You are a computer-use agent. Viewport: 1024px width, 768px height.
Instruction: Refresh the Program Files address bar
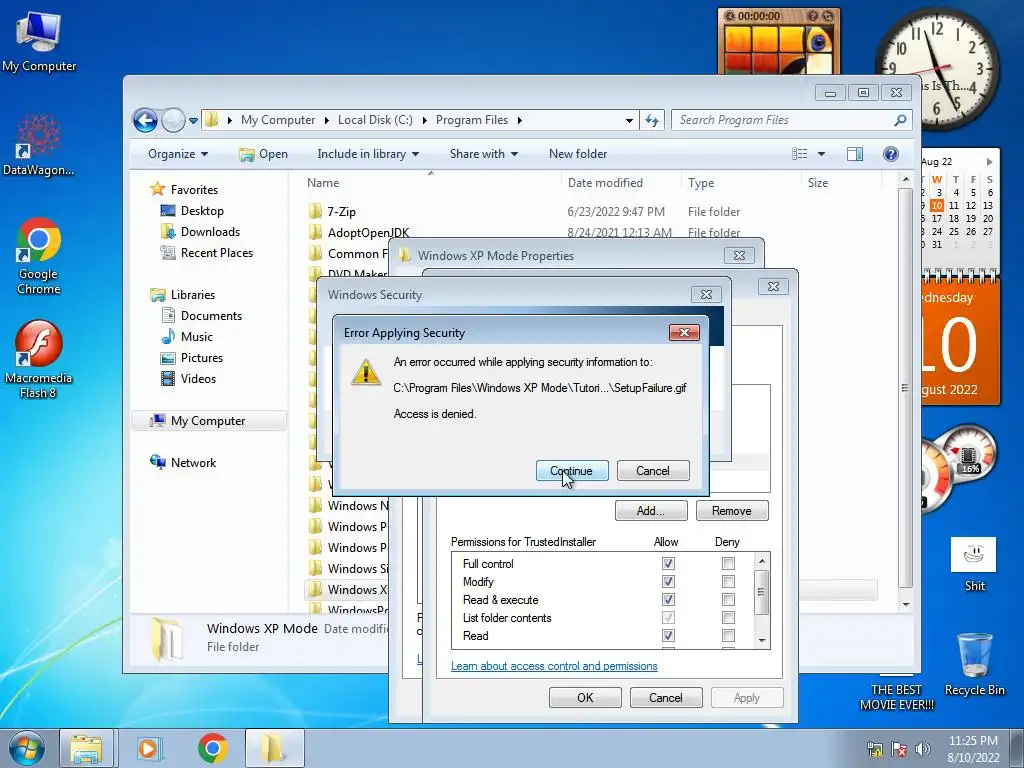click(x=652, y=120)
